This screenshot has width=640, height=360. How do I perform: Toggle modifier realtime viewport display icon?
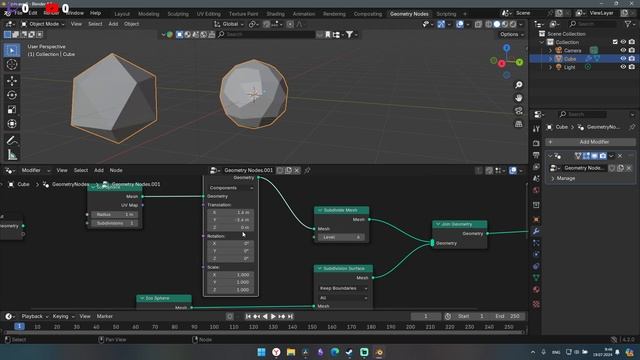(594, 156)
